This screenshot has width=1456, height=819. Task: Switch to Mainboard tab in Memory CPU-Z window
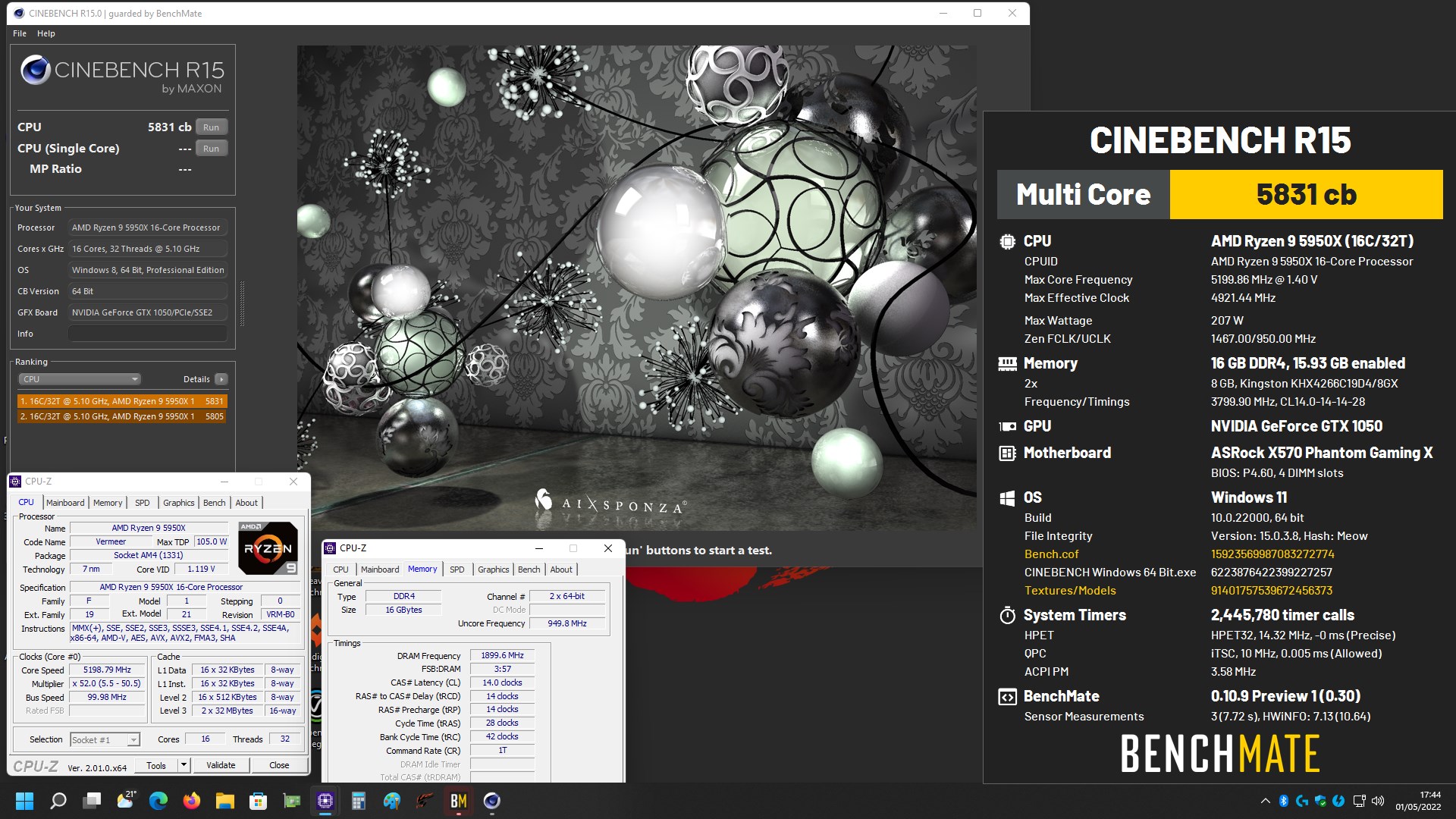coord(380,570)
